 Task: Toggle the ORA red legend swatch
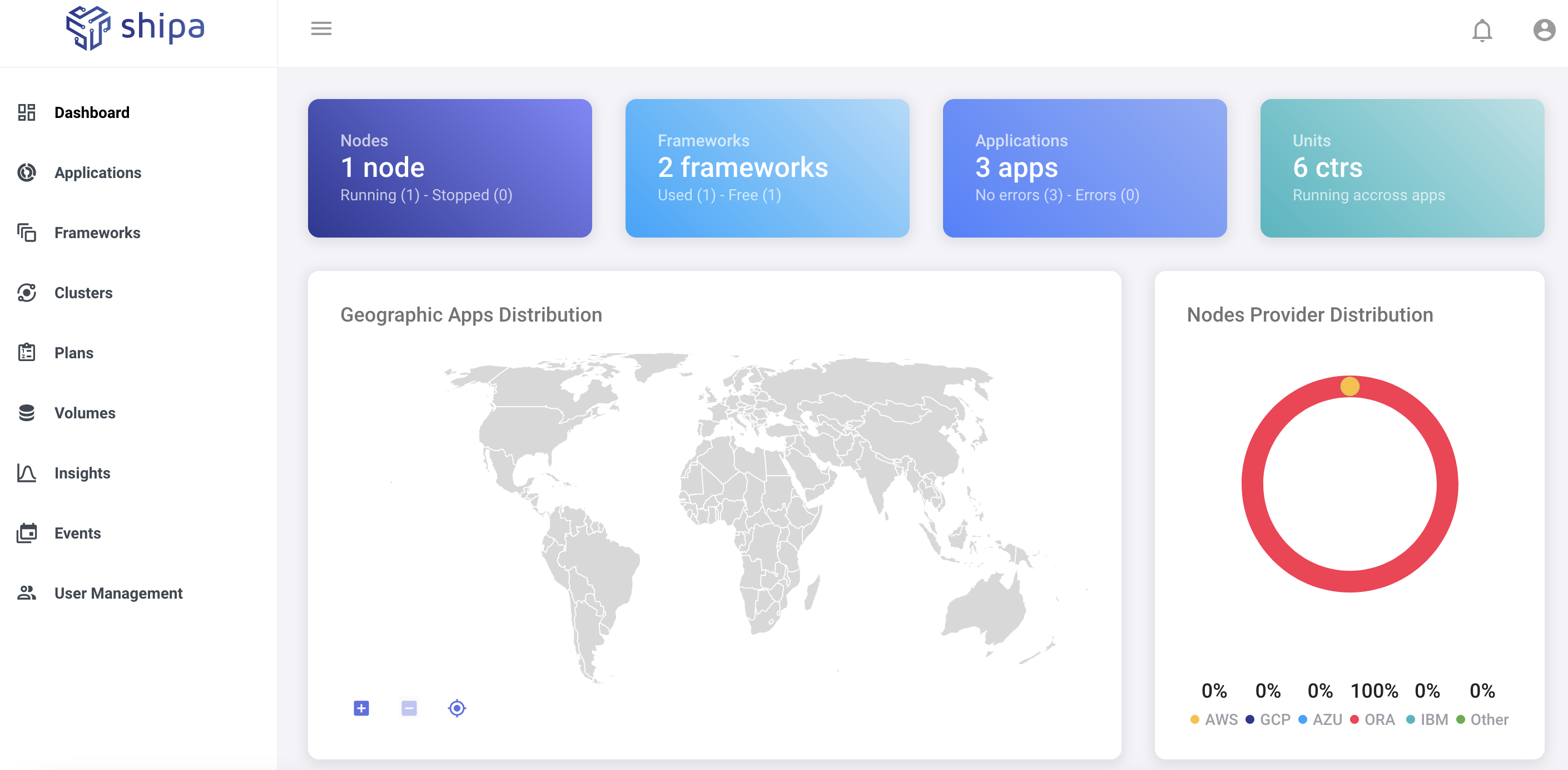[1354, 719]
